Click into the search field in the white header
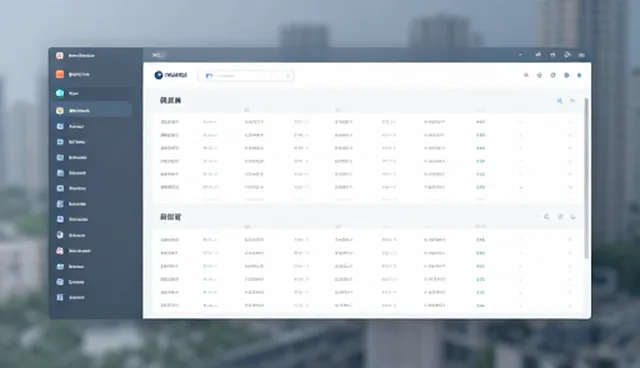Screen dimensions: 640x368 pos(246,75)
